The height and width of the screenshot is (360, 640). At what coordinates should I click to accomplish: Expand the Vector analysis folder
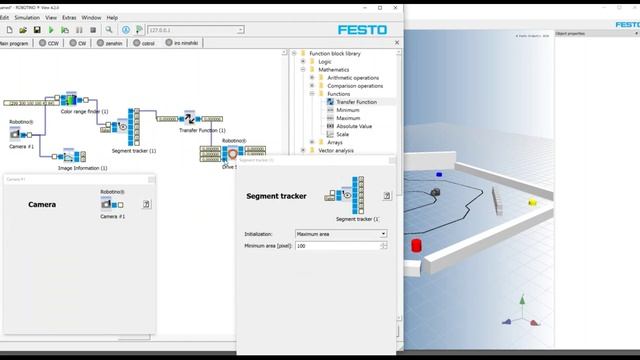point(303,151)
